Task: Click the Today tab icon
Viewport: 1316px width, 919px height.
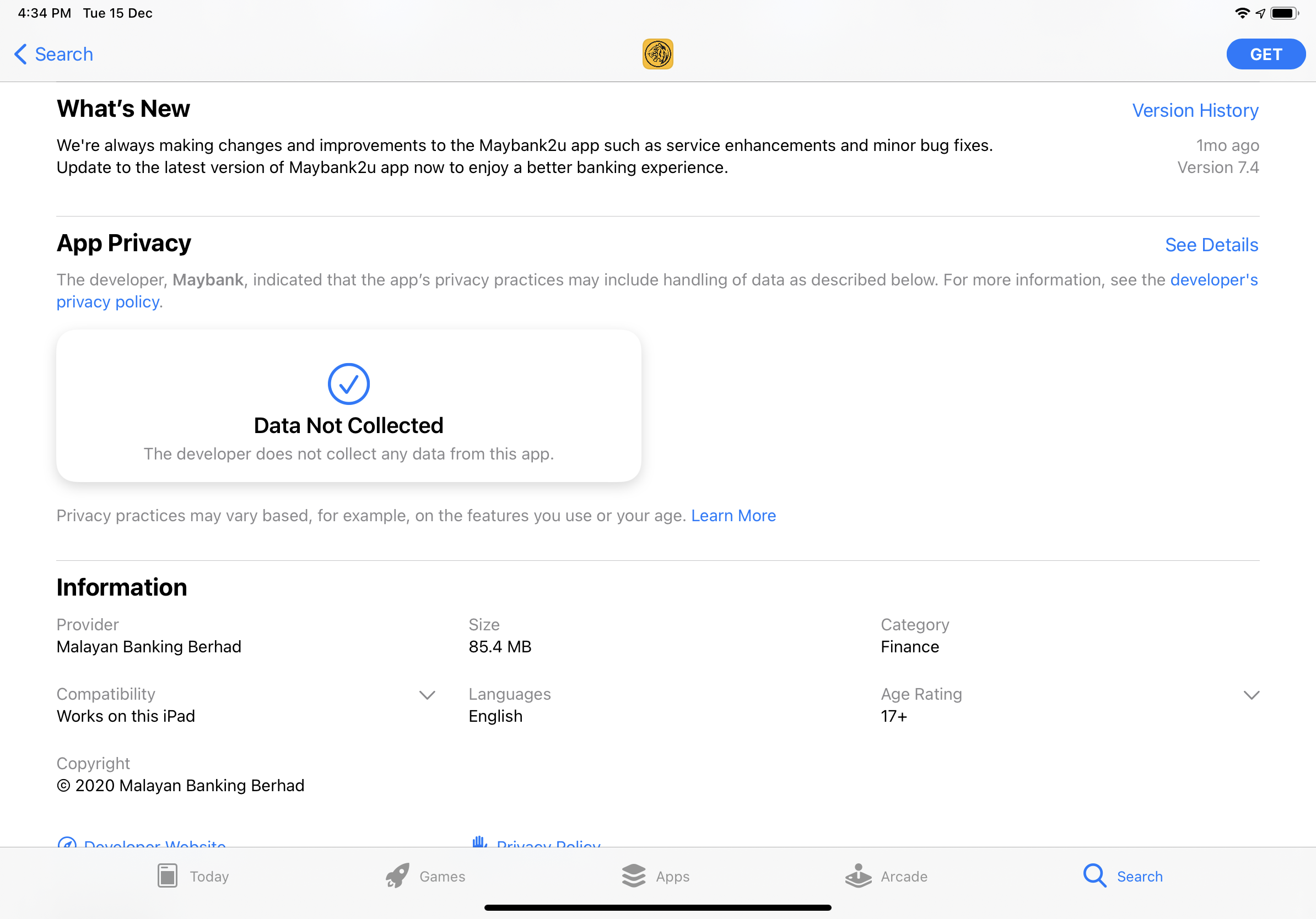Action: click(168, 875)
